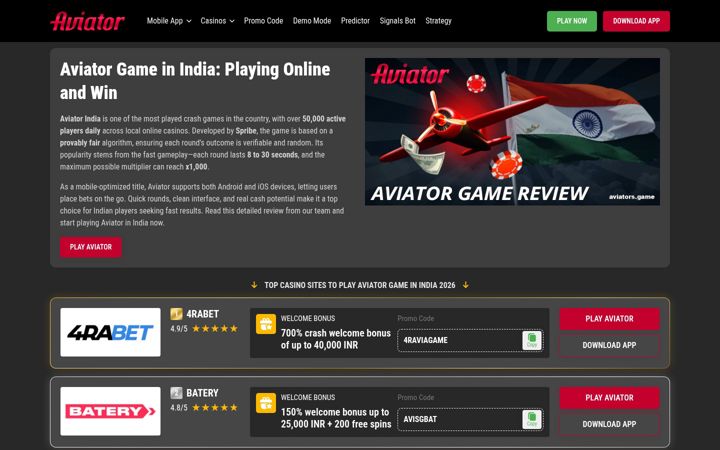Copy the AVISGBAT promo code
Image resolution: width=720 pixels, height=450 pixels.
[532, 419]
